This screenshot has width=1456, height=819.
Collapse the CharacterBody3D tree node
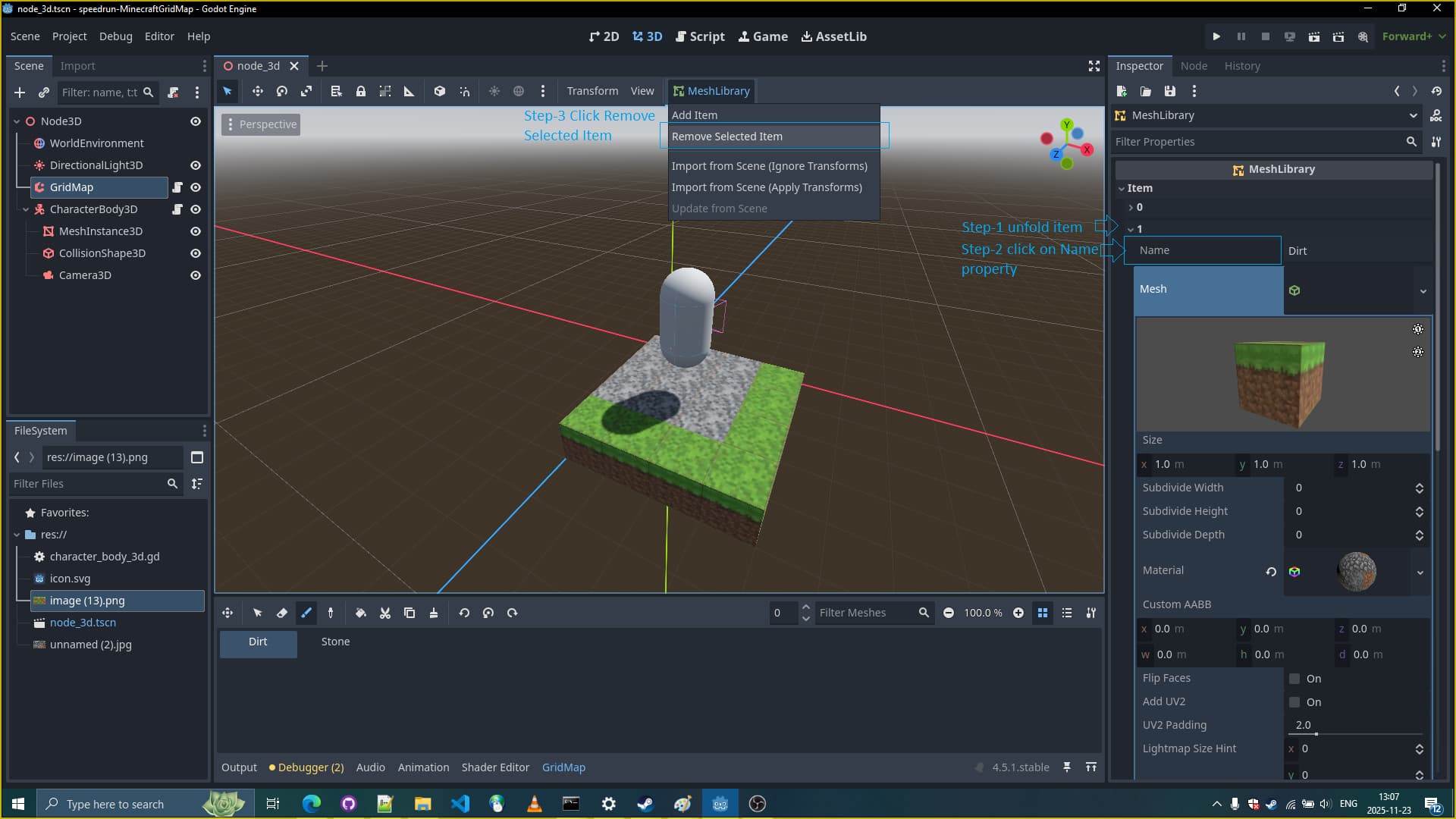[26, 209]
